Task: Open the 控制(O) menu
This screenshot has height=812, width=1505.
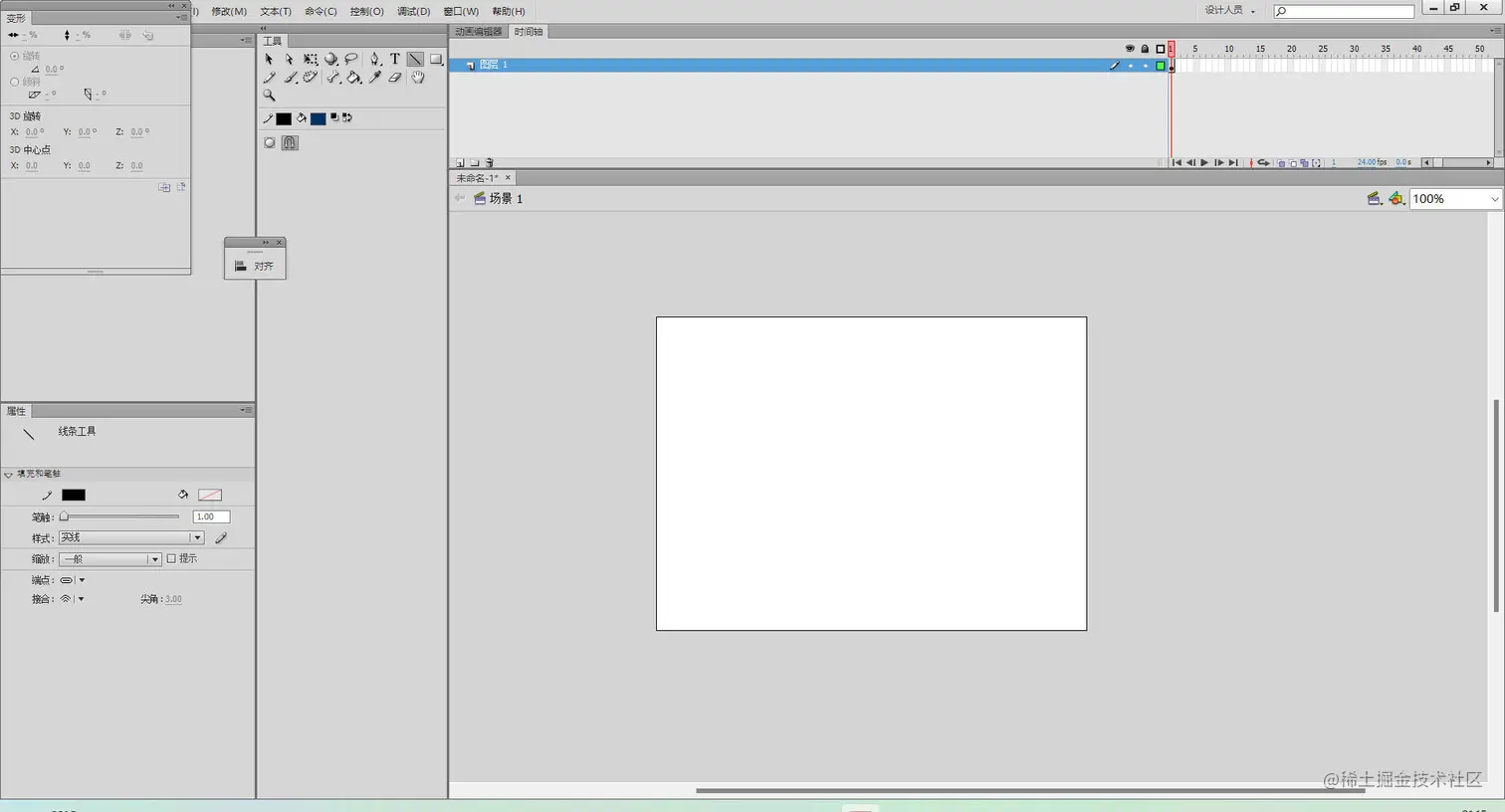Action: coord(366,11)
